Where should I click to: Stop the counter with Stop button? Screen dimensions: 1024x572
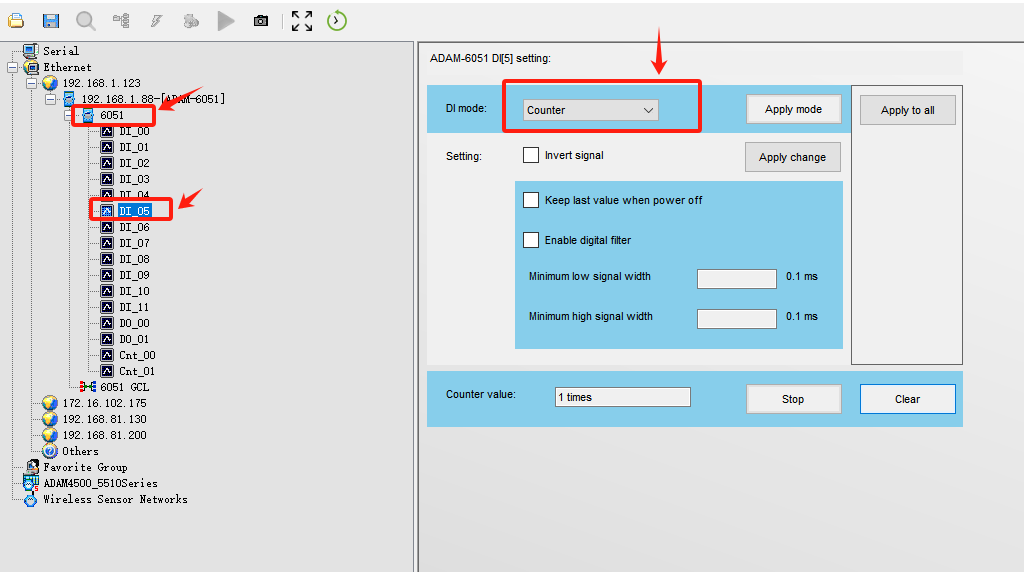point(793,399)
